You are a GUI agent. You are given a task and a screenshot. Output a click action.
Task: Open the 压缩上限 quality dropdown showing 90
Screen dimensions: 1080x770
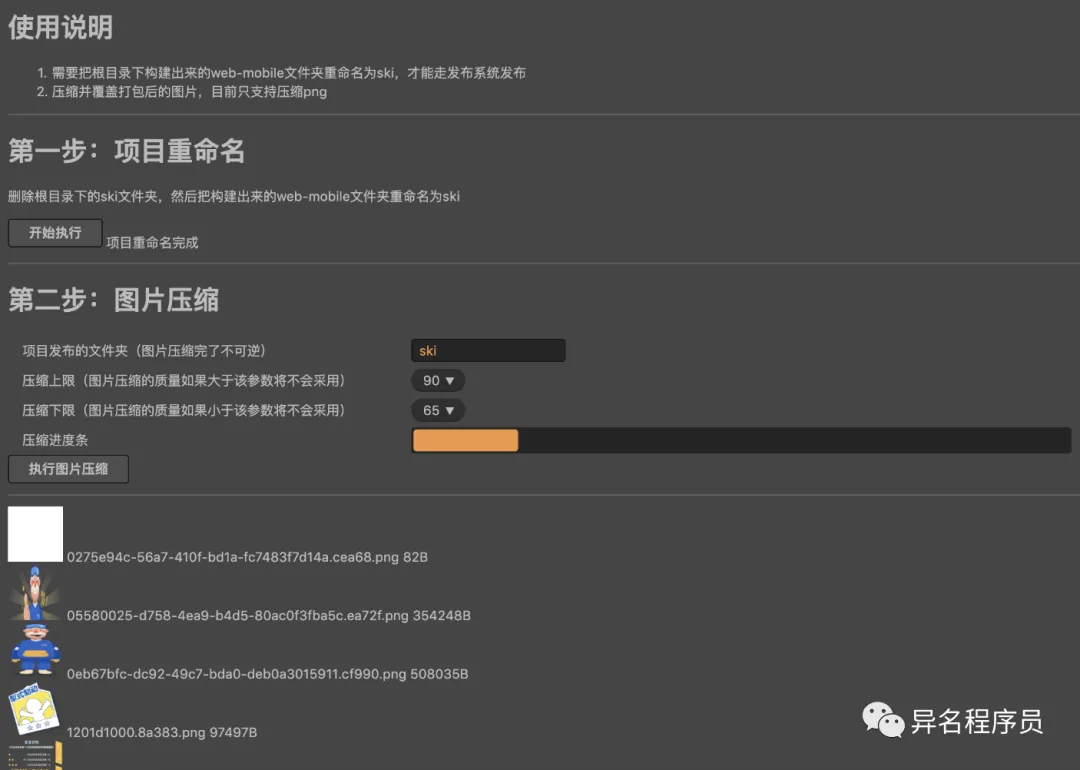coord(437,380)
